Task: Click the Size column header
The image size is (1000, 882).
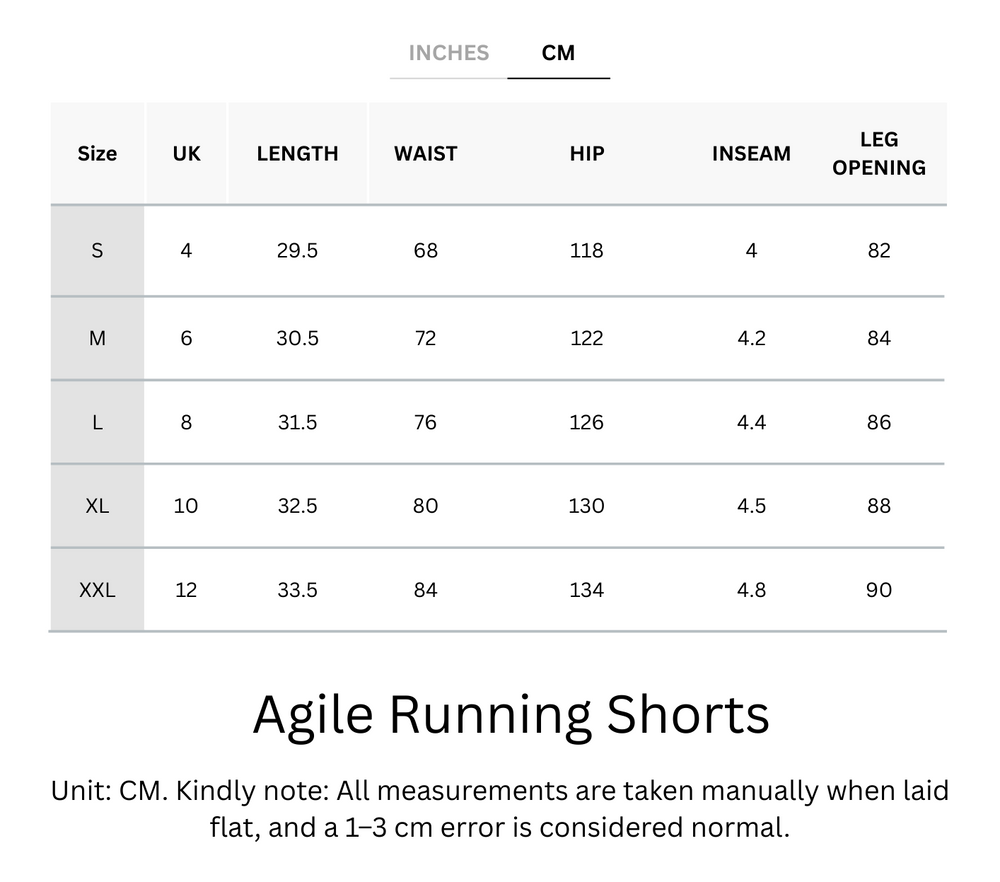Action: 97,153
